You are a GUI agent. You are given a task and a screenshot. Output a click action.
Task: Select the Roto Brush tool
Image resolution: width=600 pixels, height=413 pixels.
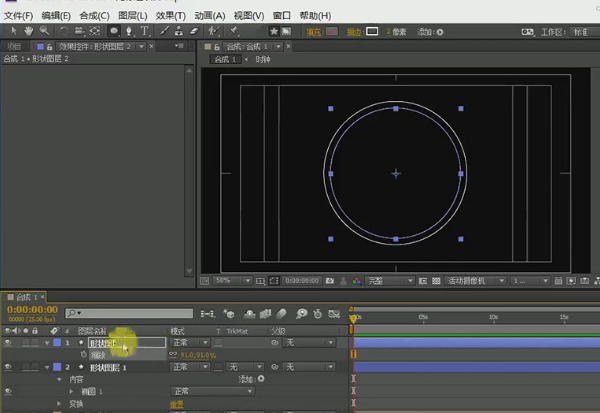[x=214, y=31]
